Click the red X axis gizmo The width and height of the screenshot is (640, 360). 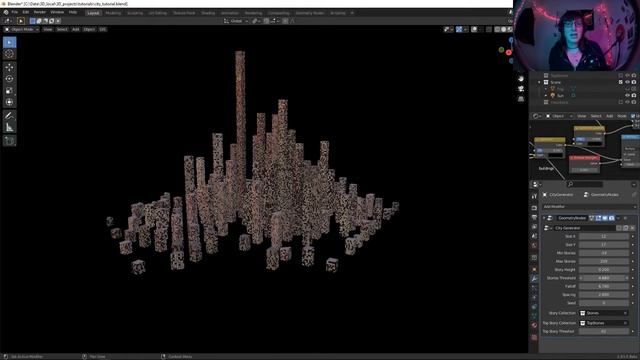[509, 53]
